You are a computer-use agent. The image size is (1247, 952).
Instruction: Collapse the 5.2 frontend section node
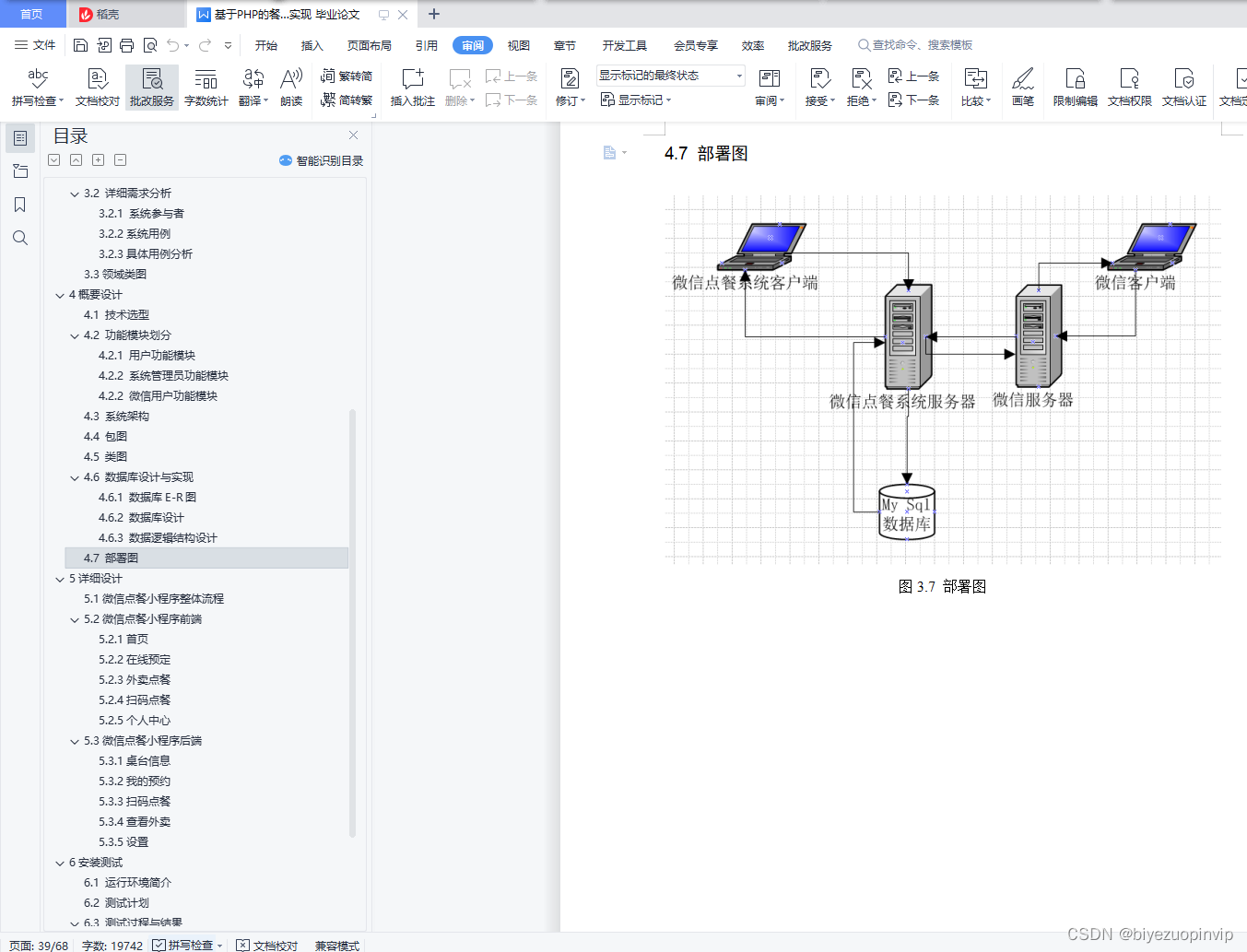[75, 619]
